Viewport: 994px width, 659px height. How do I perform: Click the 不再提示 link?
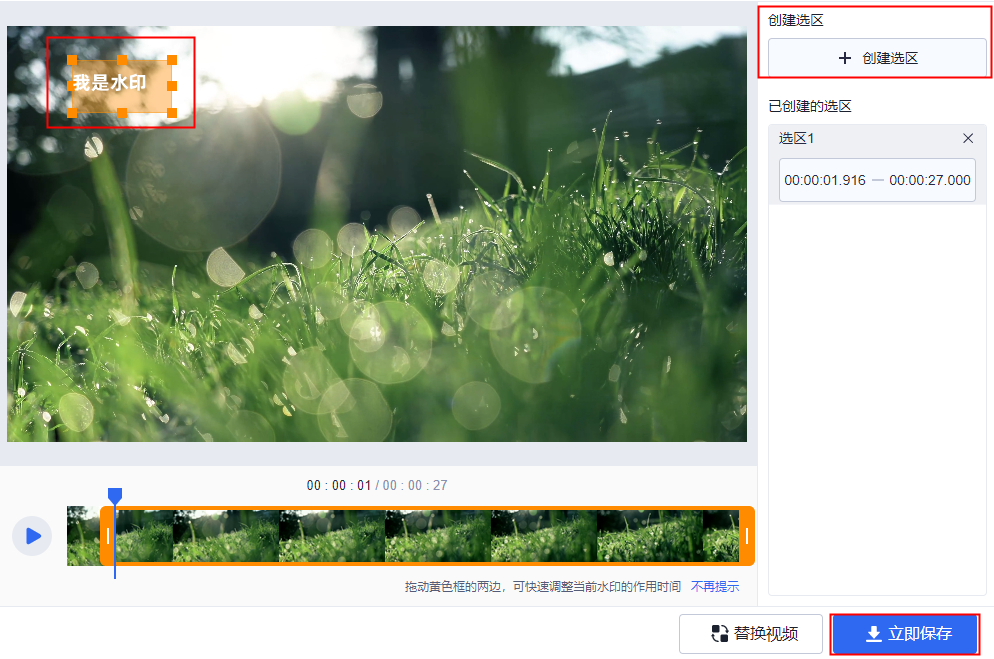[x=715, y=586]
